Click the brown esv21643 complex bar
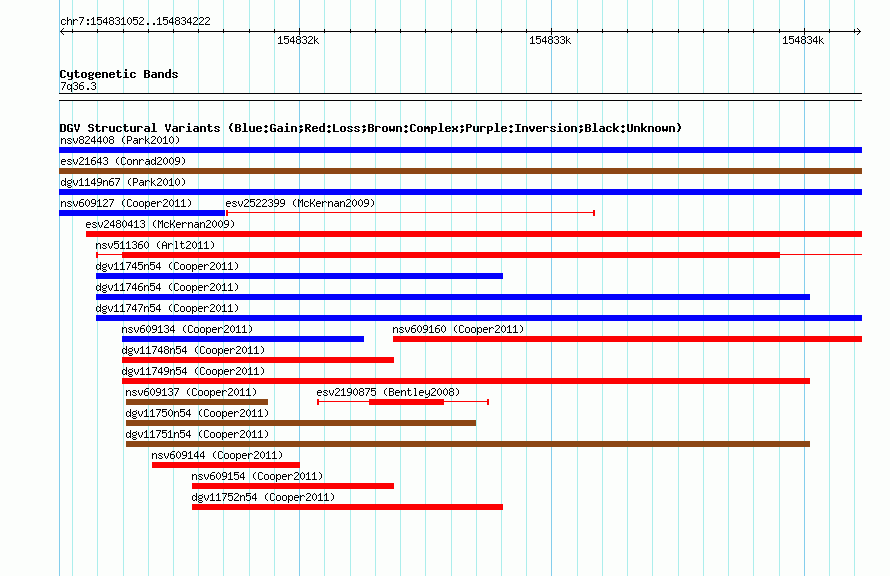Screen dimensions: 890x576 [x=460, y=171]
